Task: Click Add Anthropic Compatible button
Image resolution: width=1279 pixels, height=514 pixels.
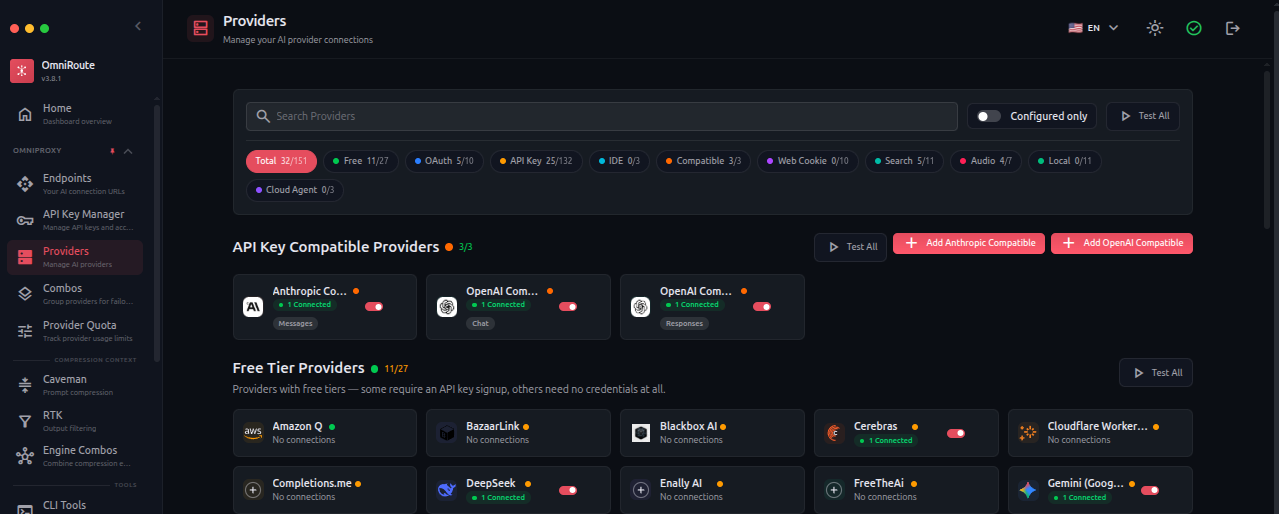Action: coord(969,243)
